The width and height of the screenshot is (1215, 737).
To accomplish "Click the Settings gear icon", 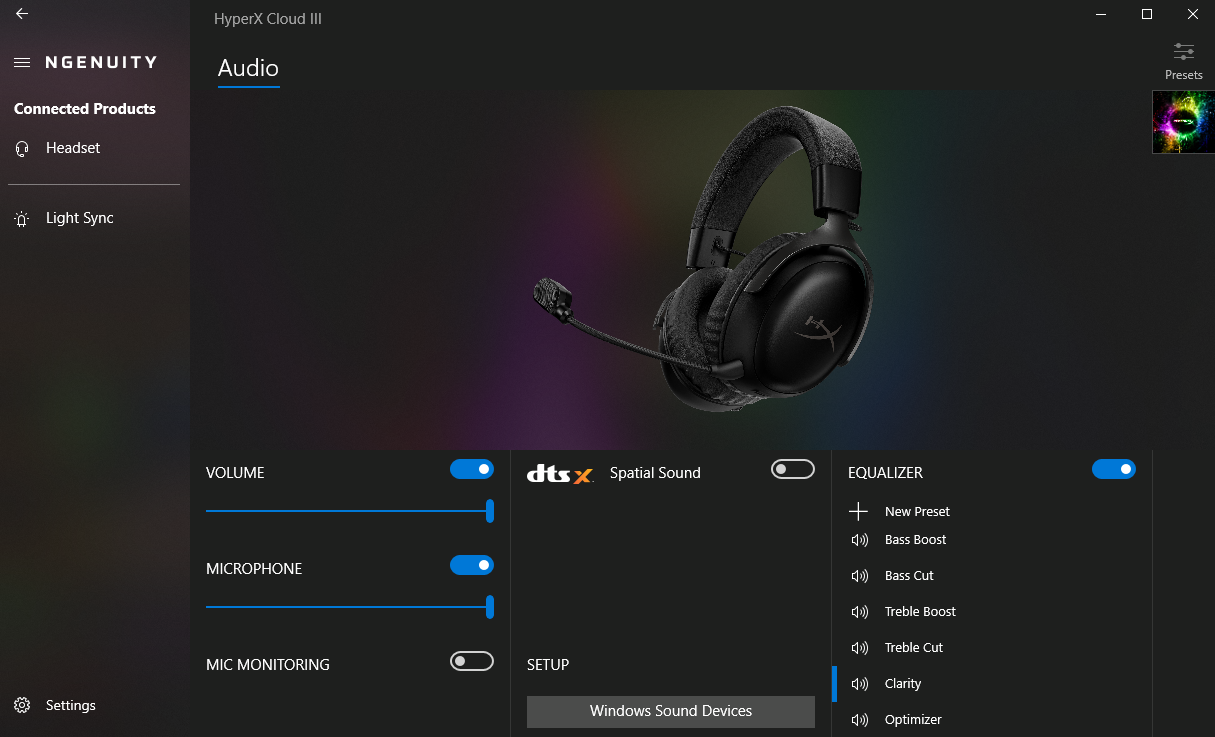I will click(x=22, y=706).
